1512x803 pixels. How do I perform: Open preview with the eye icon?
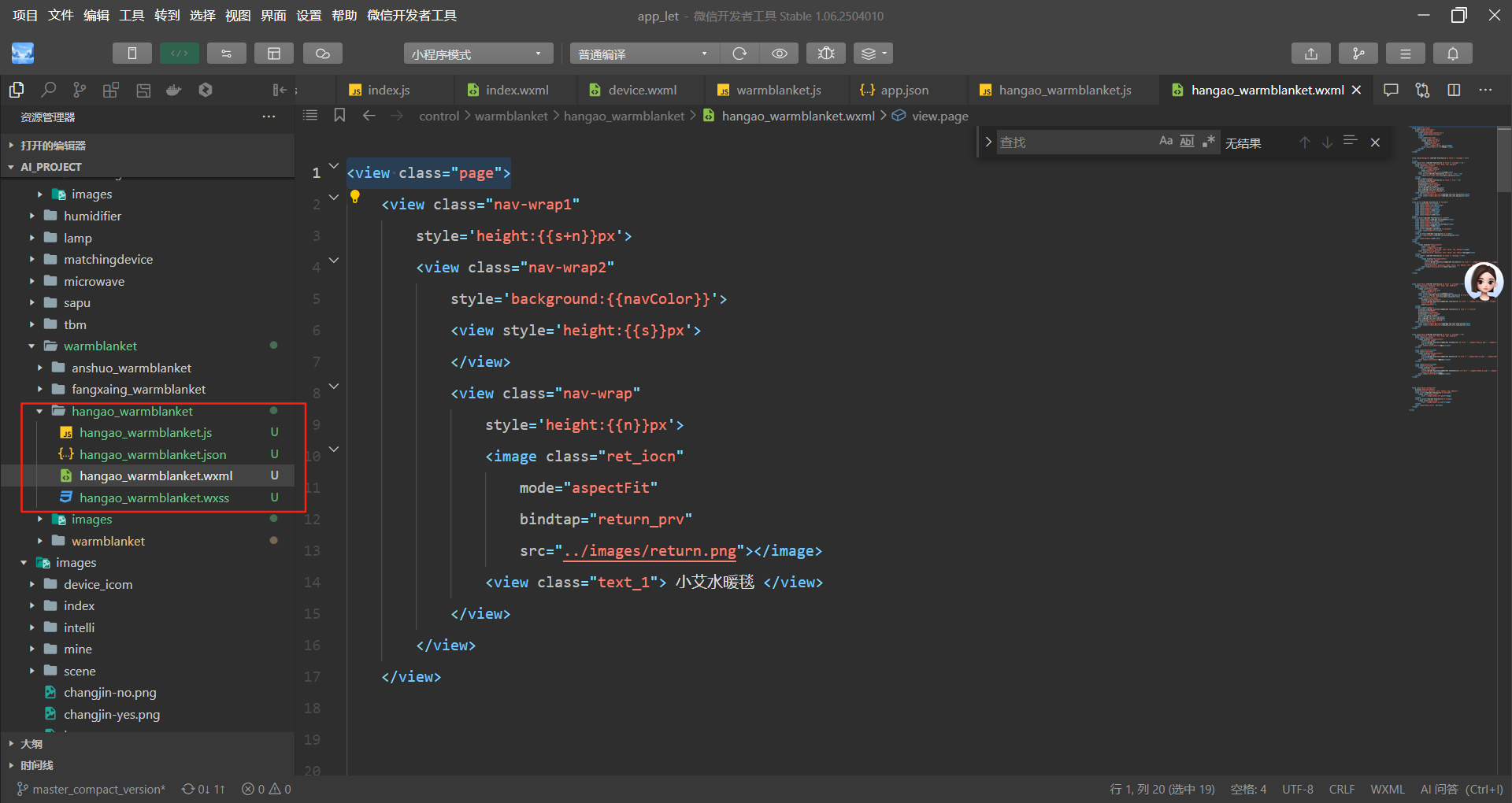pos(779,54)
